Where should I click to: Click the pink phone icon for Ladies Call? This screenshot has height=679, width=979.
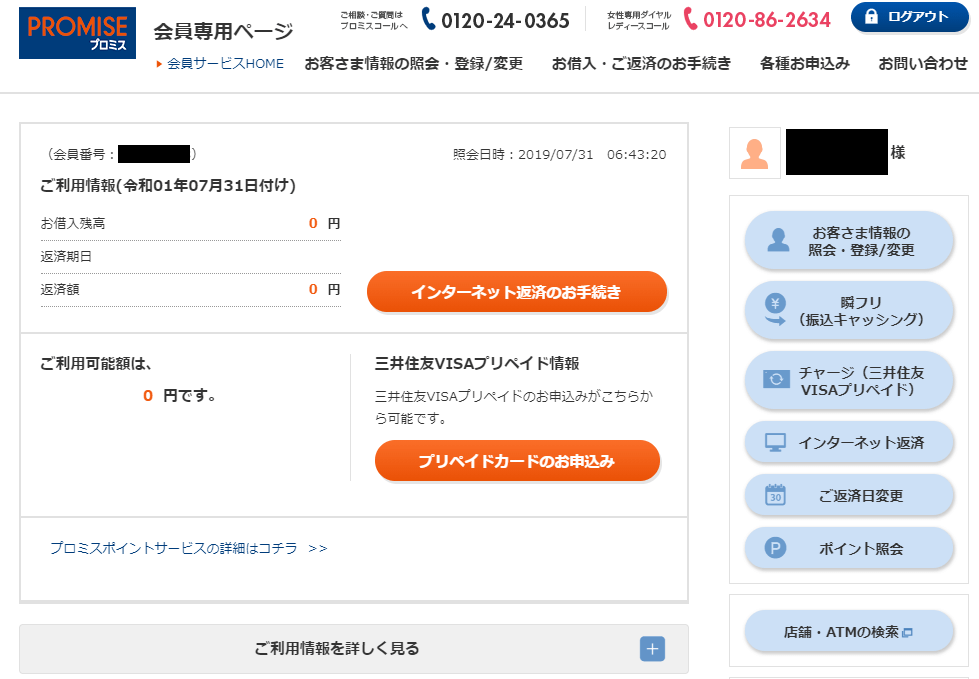pyautogui.click(x=690, y=19)
